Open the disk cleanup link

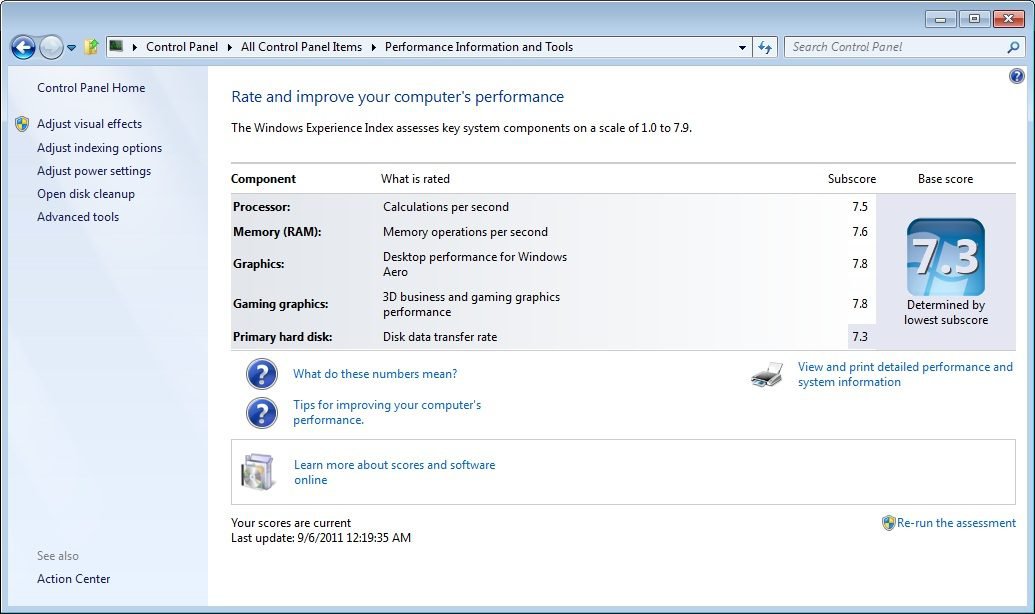pyautogui.click(x=86, y=194)
